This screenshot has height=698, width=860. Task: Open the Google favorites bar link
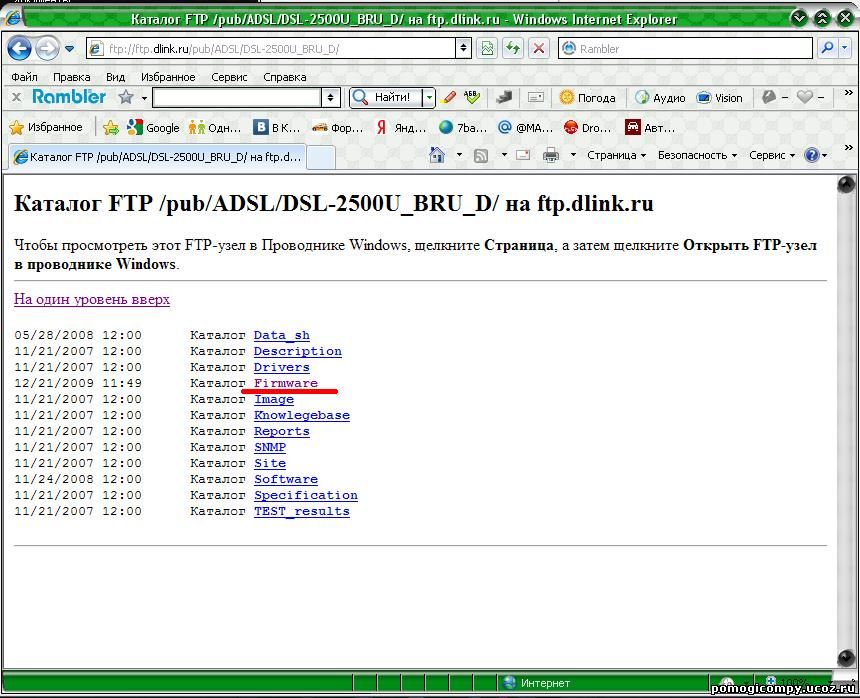click(153, 128)
